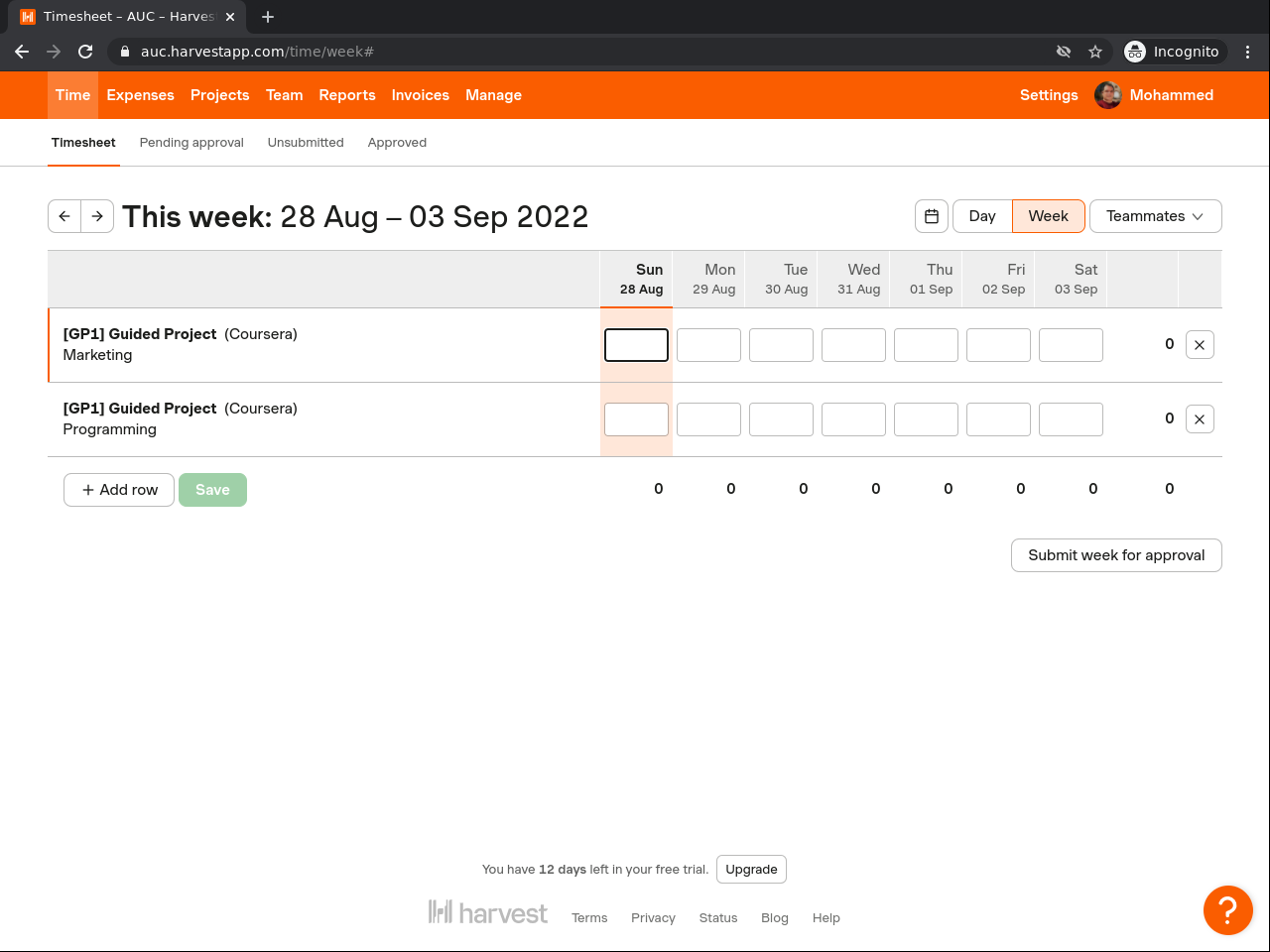Go to the next week arrow
The width and height of the screenshot is (1270, 952).
click(x=97, y=216)
